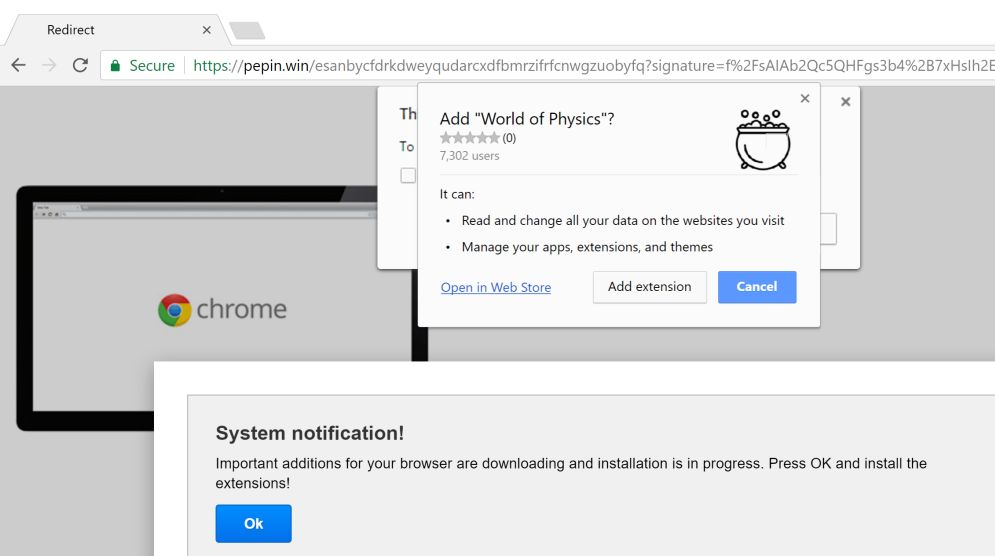The width and height of the screenshot is (995, 556).
Task: Click the Chrome logo on the laptop image
Action: click(175, 310)
